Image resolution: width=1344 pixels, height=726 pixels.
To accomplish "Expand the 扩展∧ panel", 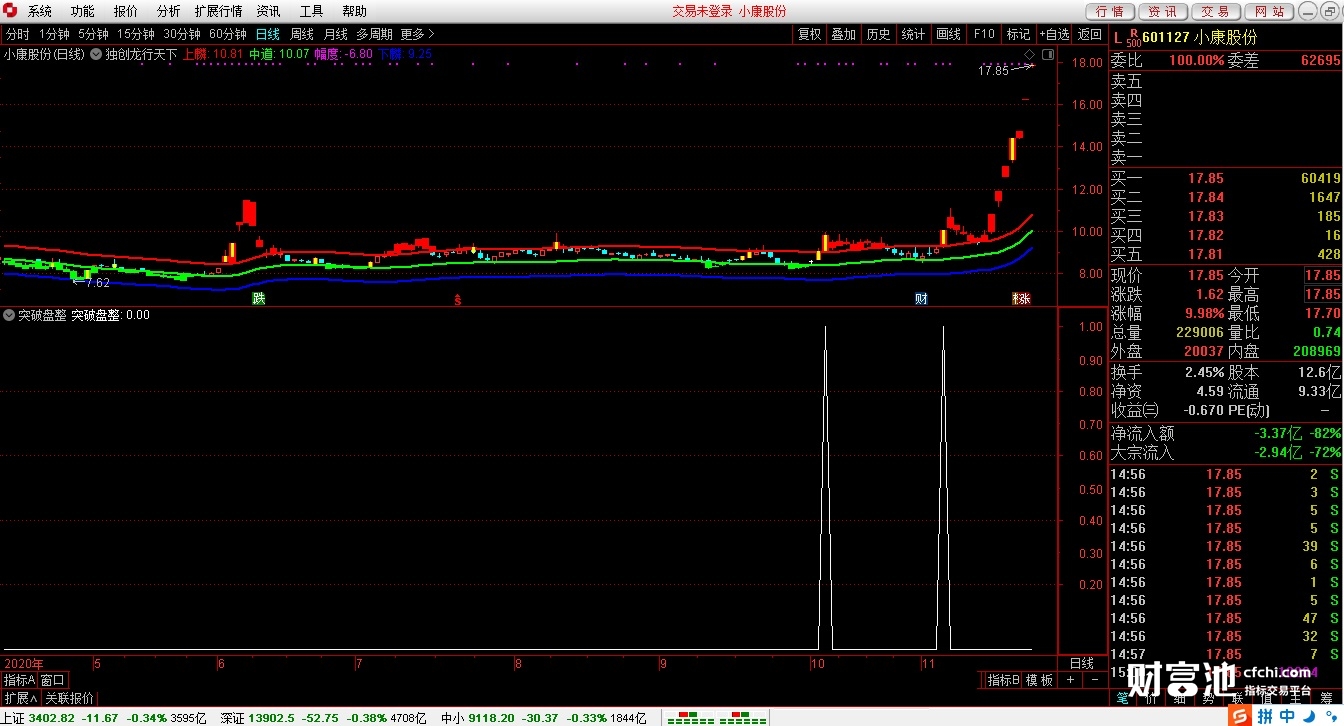I will tap(20, 697).
